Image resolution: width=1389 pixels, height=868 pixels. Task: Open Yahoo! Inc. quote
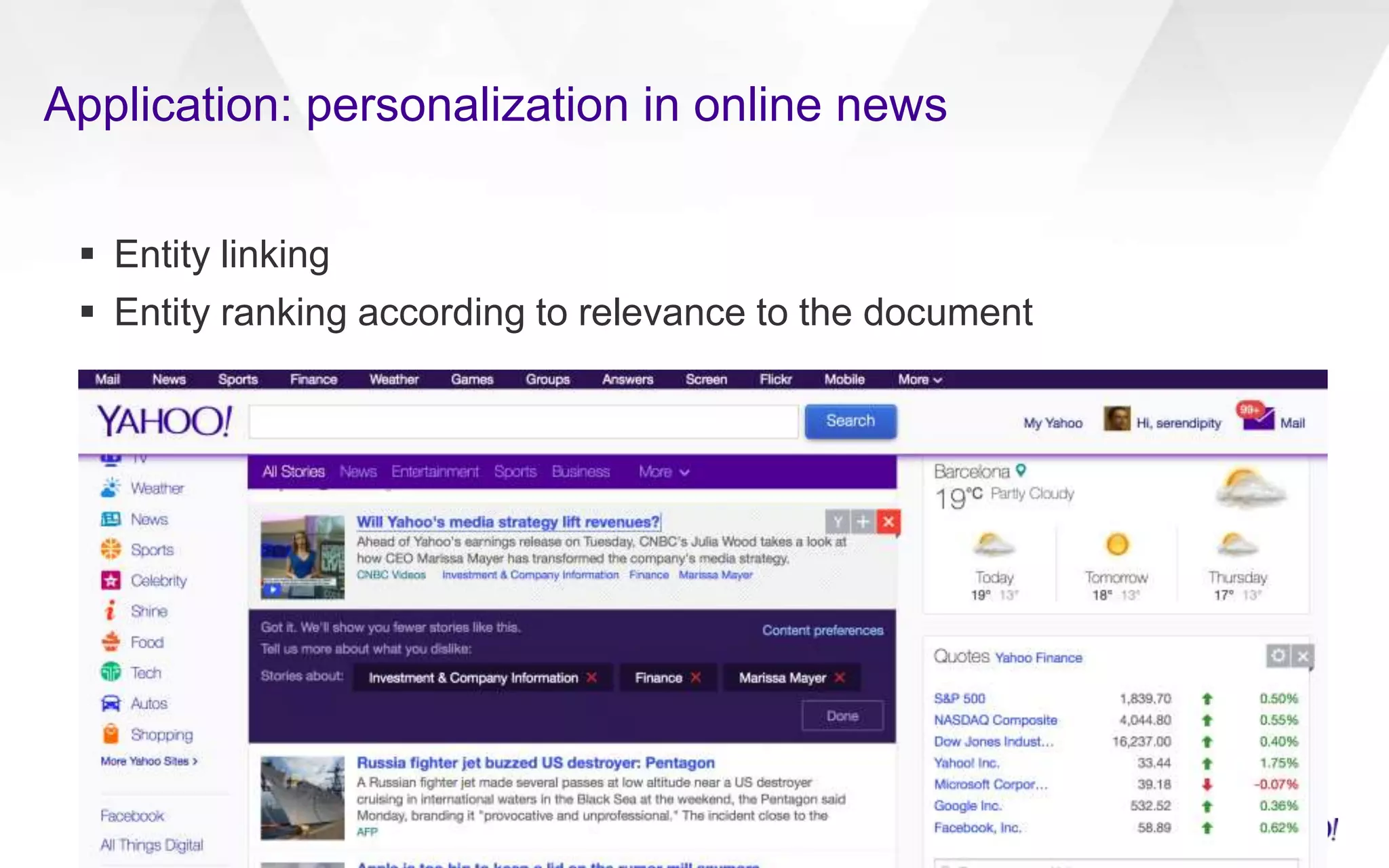coord(966,763)
